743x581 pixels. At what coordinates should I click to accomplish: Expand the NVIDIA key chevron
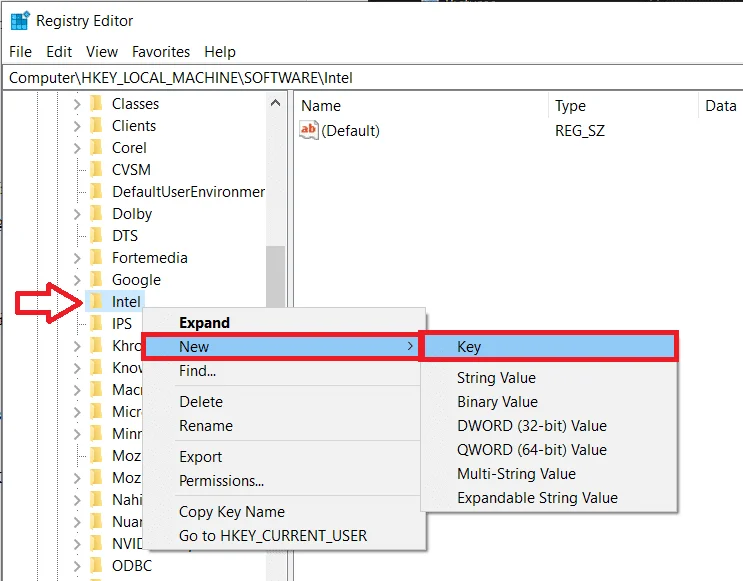[x=77, y=544]
